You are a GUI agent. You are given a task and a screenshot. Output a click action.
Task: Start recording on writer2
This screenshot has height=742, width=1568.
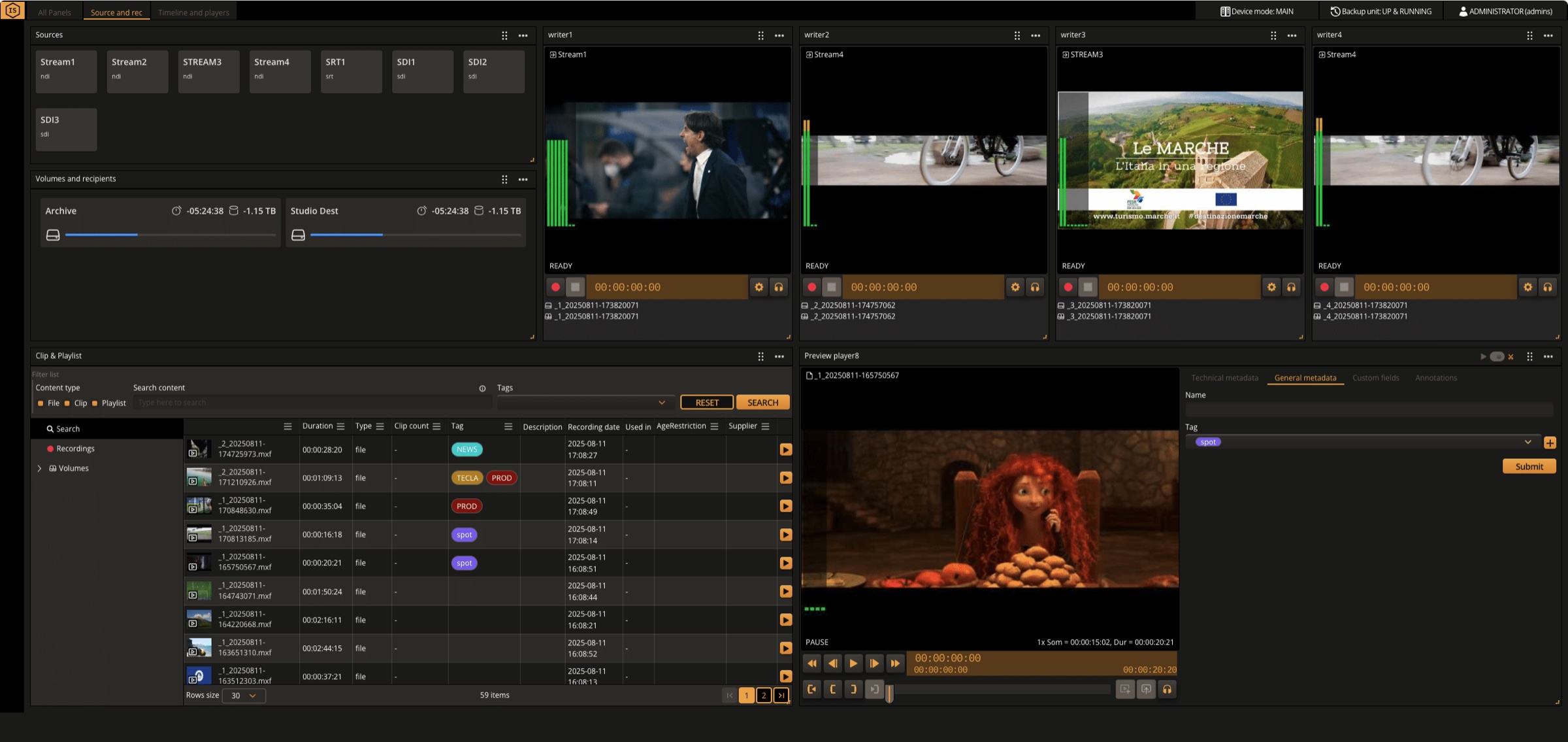pyautogui.click(x=811, y=287)
